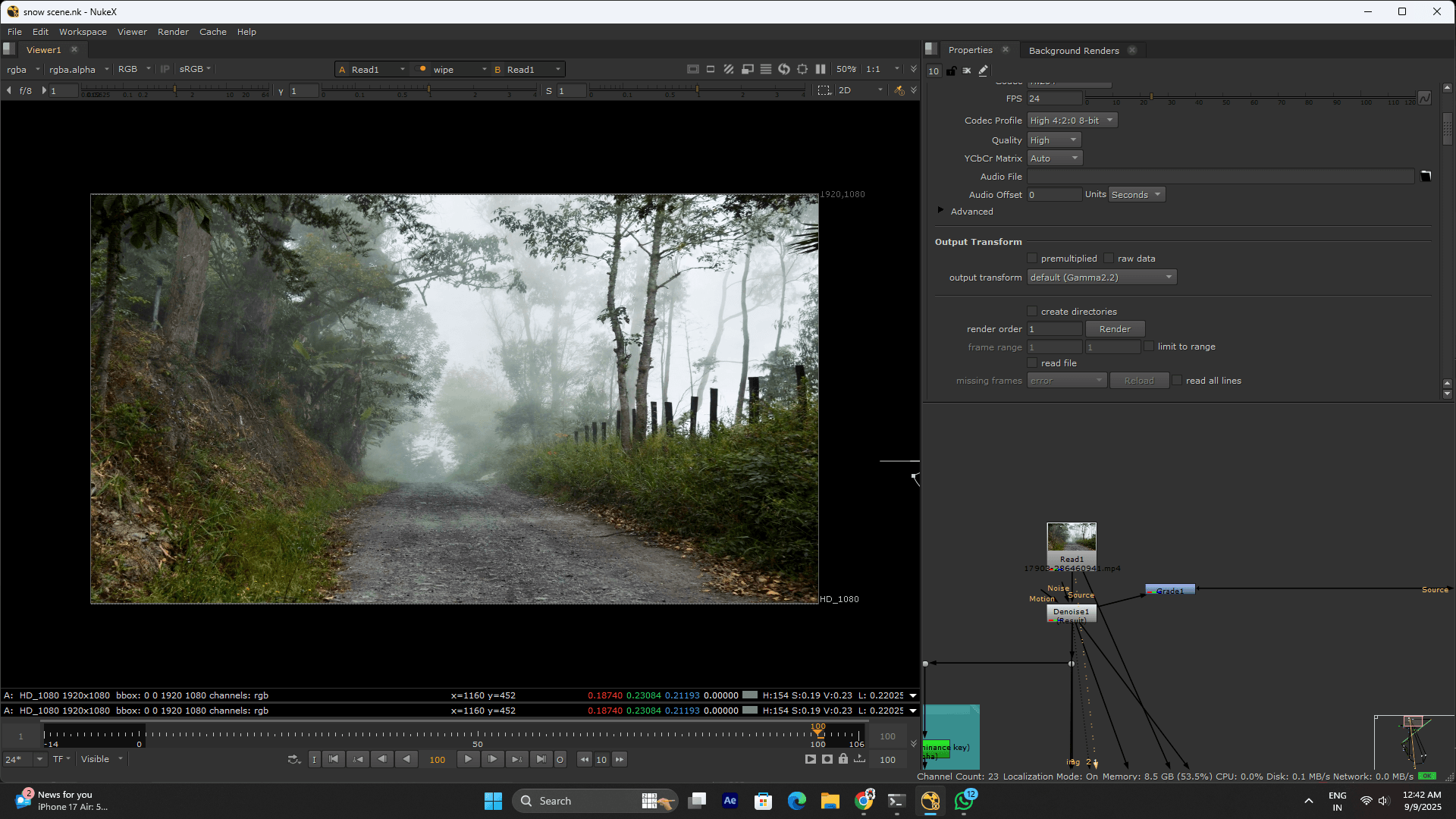The height and width of the screenshot is (819, 1456).
Task: Open the Render menu
Action: [173, 32]
